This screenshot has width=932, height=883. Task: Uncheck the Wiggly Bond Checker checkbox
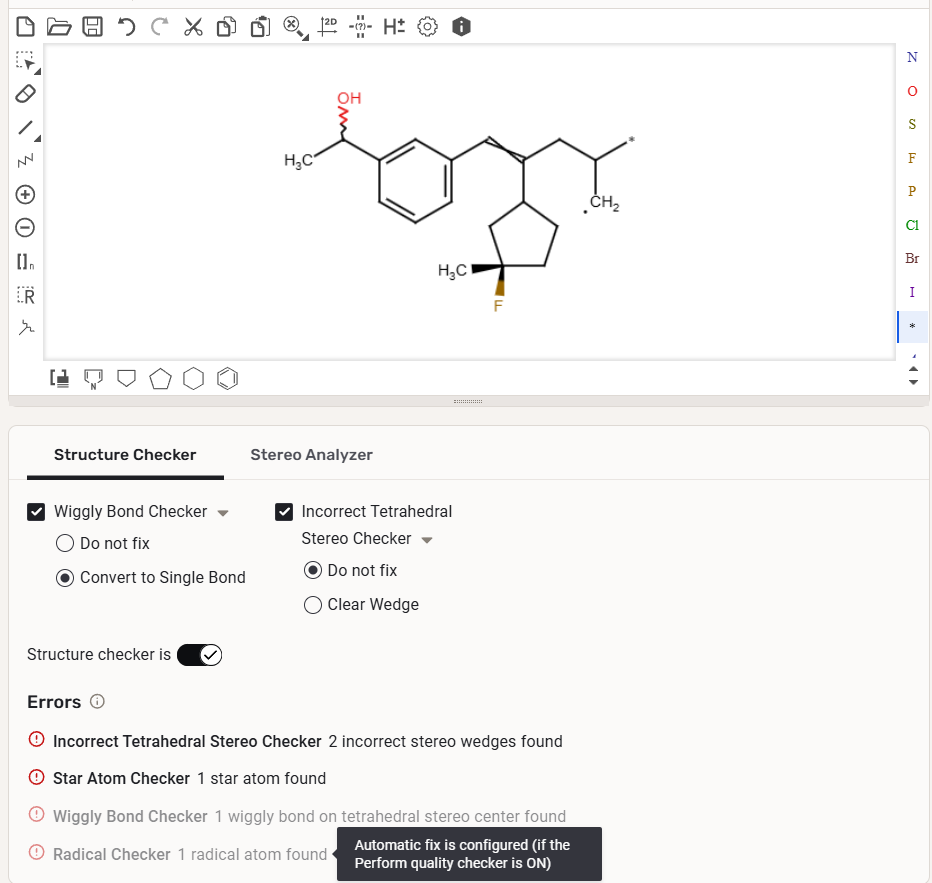[36, 512]
